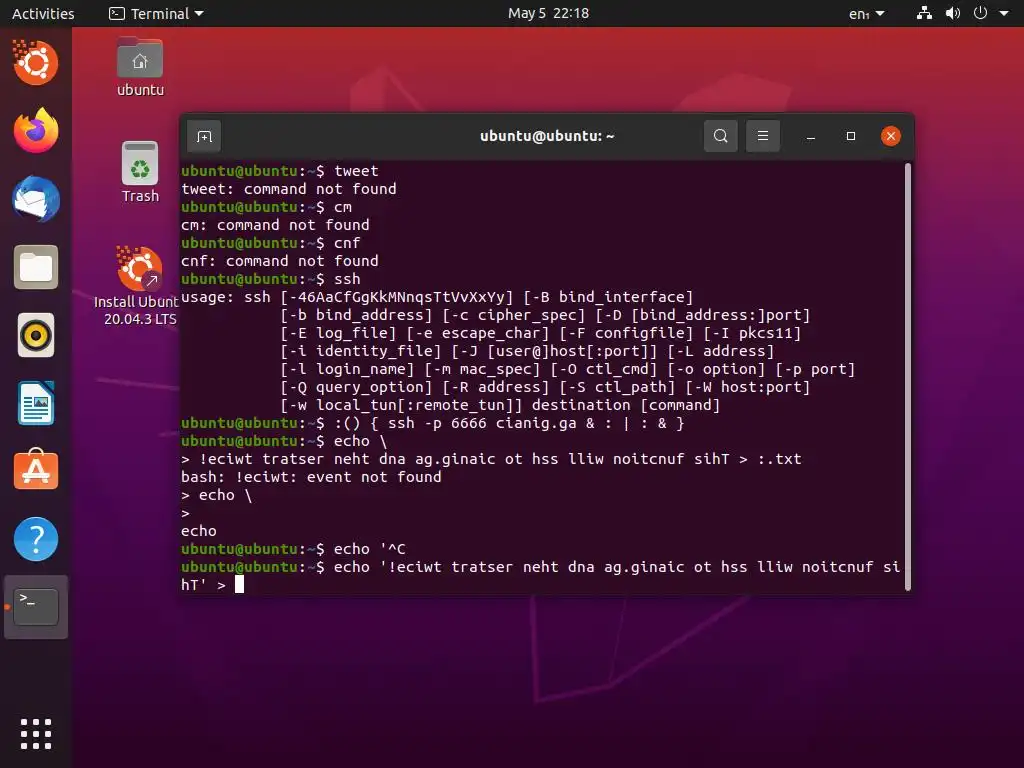1024x768 pixels.
Task: Launch the Ubuntu installer from the dock
Action: click(x=35, y=63)
